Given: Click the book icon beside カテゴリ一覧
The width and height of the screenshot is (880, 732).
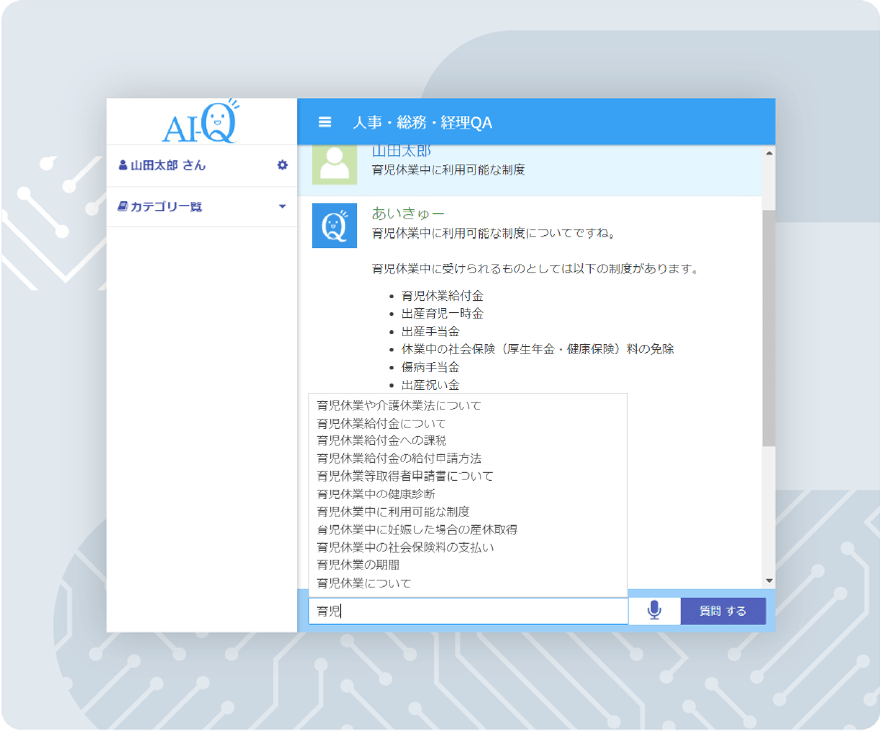Looking at the screenshot, I should point(123,207).
